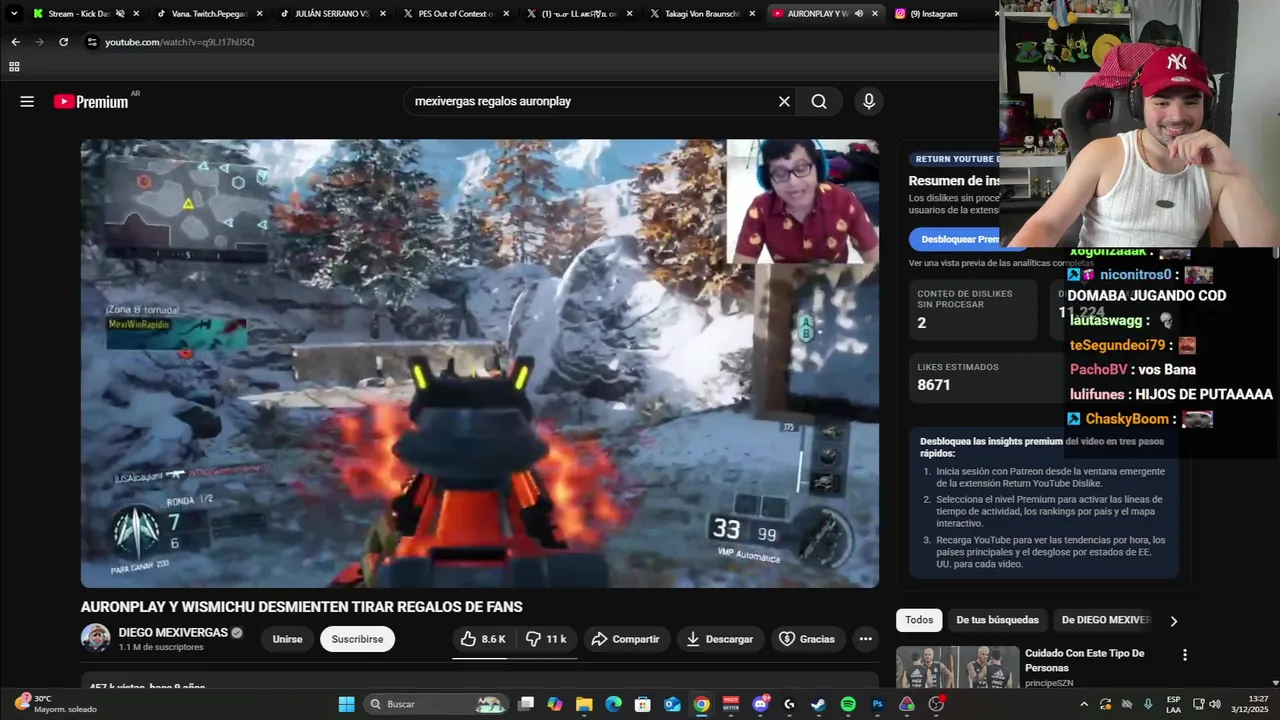Open the YouTube hamburger guide menu
The width and height of the screenshot is (1280, 720).
27,101
